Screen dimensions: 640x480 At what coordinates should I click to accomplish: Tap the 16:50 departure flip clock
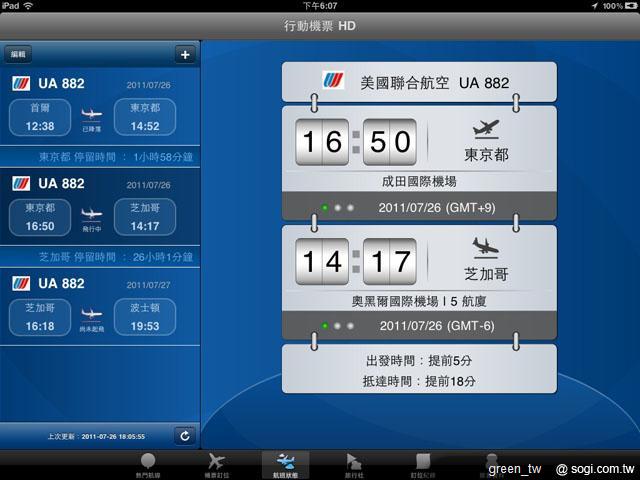356,142
